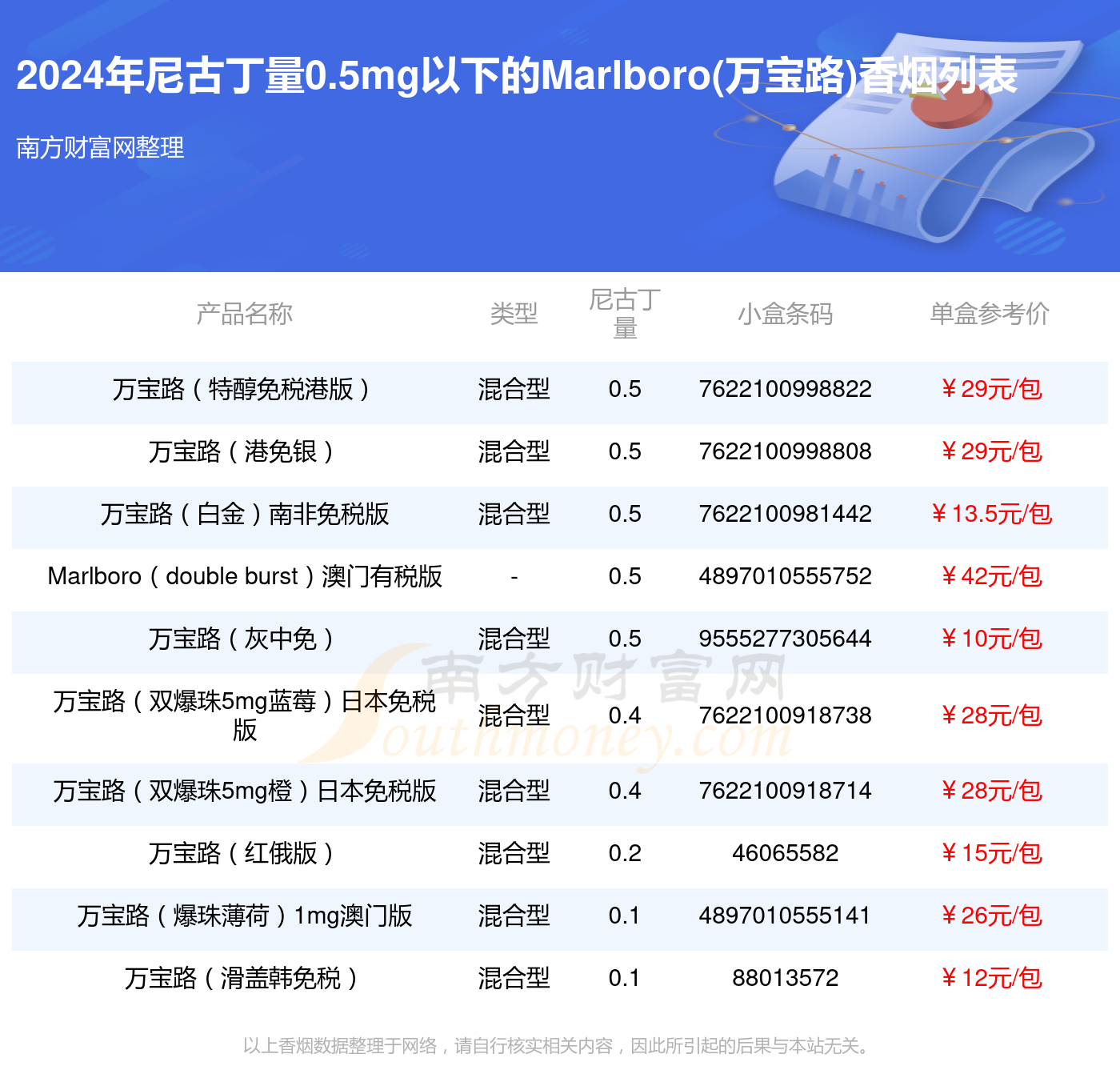
Task: Click the 产品名称 column header
Action: click(x=245, y=314)
